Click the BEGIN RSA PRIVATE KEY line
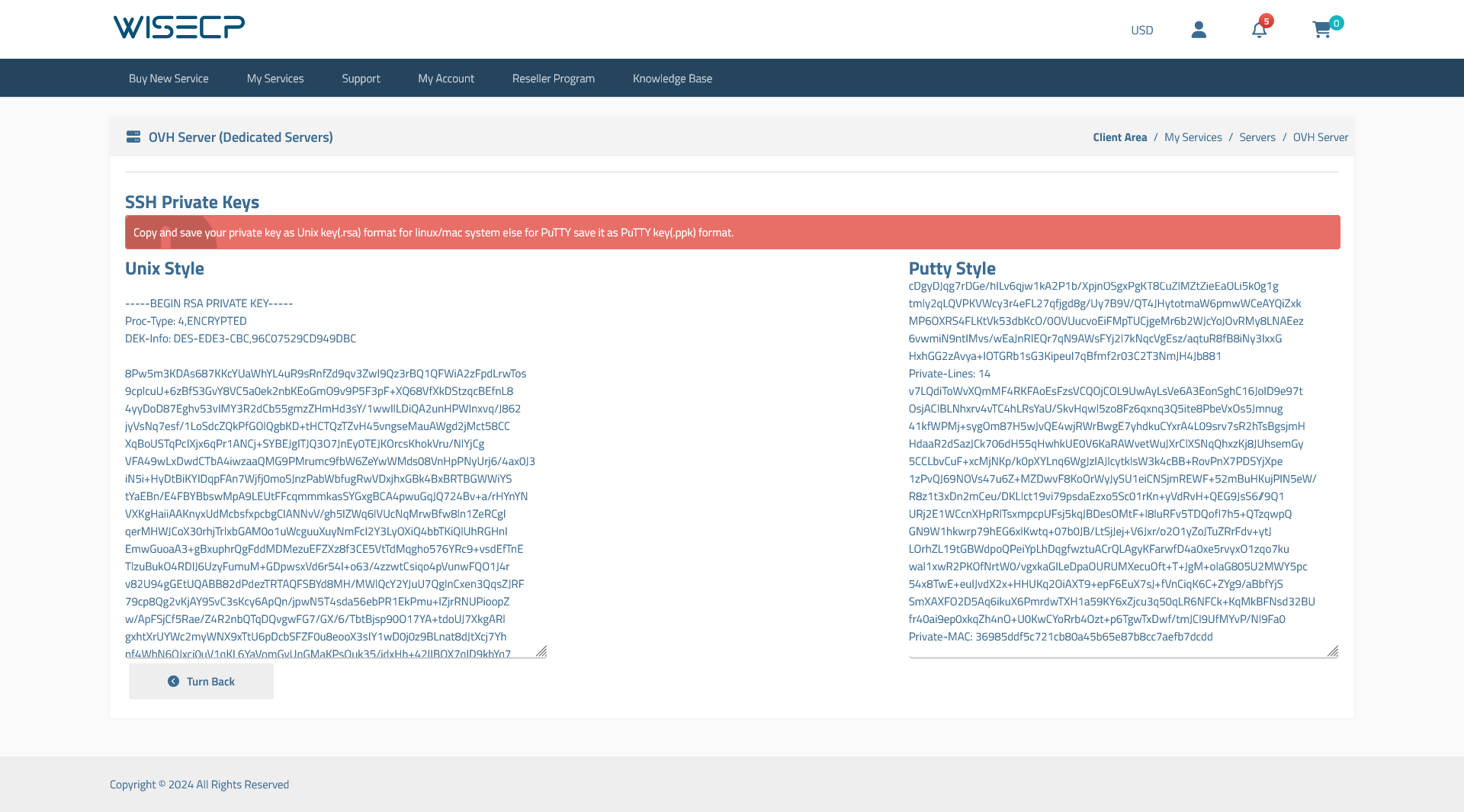The width and height of the screenshot is (1464, 812). [x=209, y=303]
